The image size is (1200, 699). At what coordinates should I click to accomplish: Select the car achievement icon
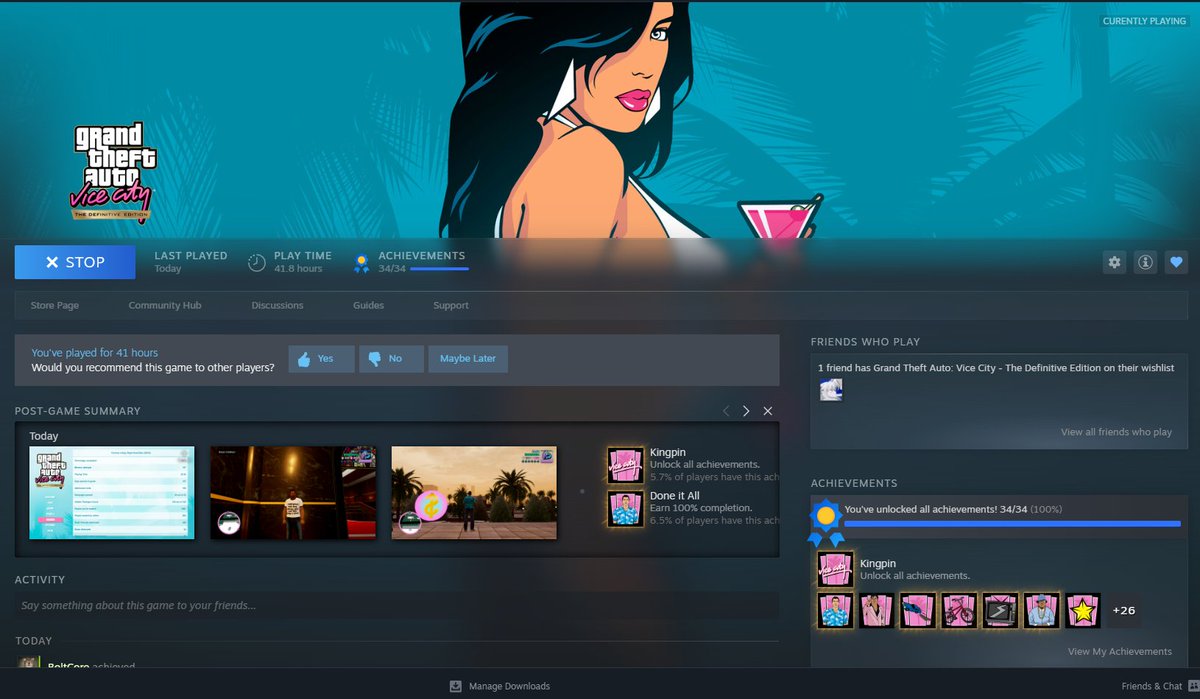[x=917, y=610]
